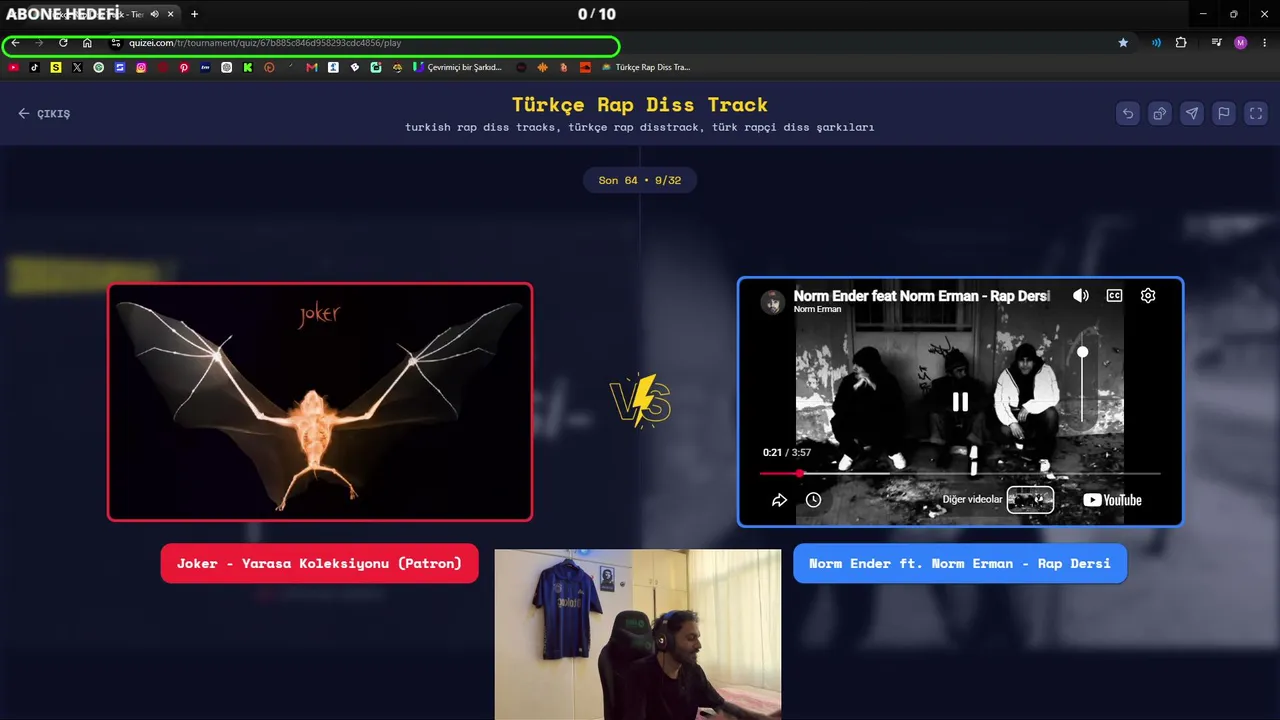Open the purple M profile avatar
Viewport: 1280px width, 720px height.
tap(1241, 43)
